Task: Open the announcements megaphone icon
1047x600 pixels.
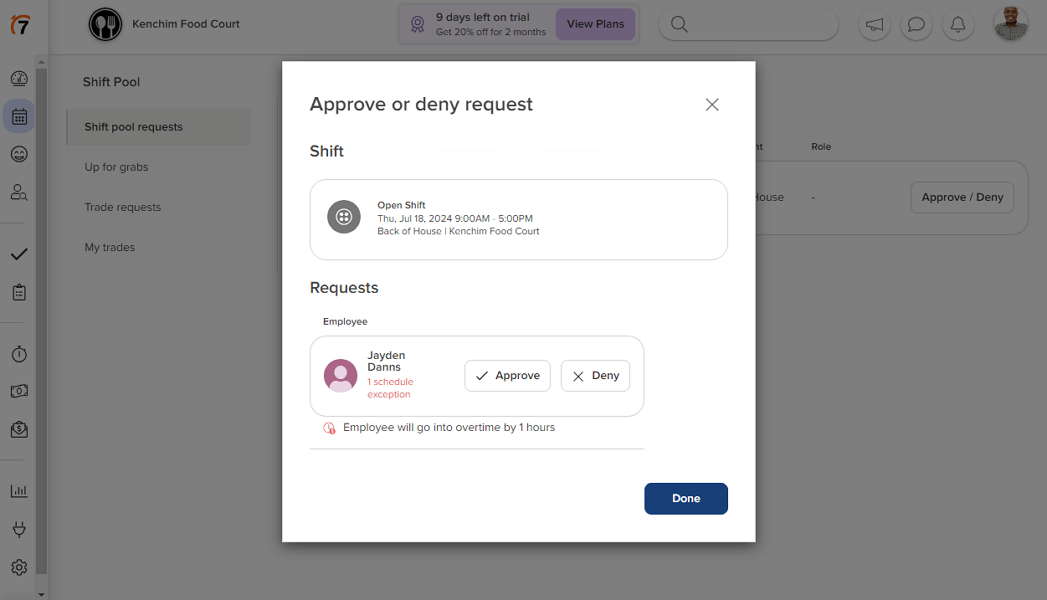Action: (x=874, y=24)
